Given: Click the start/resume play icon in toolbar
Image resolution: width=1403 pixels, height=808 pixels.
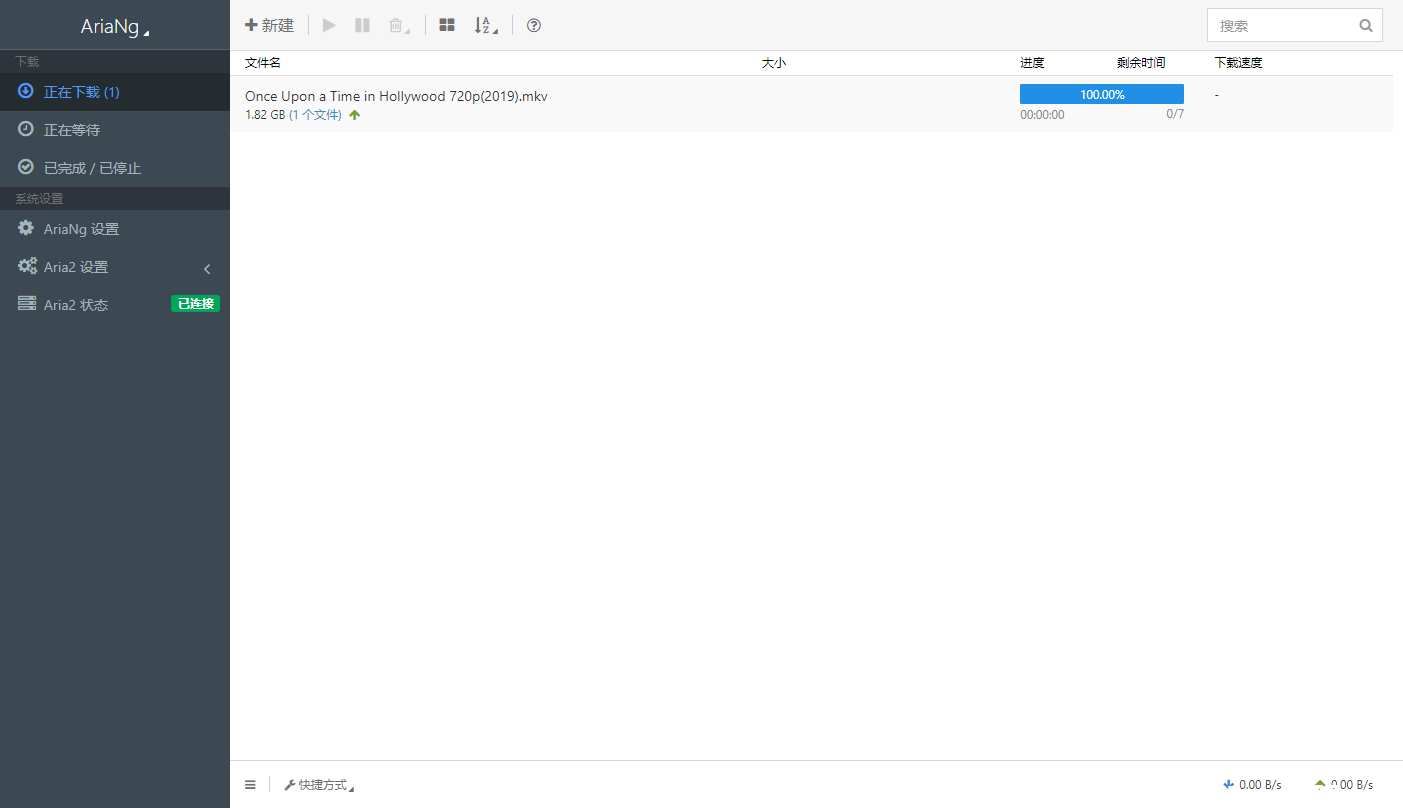Looking at the screenshot, I should [x=329, y=25].
